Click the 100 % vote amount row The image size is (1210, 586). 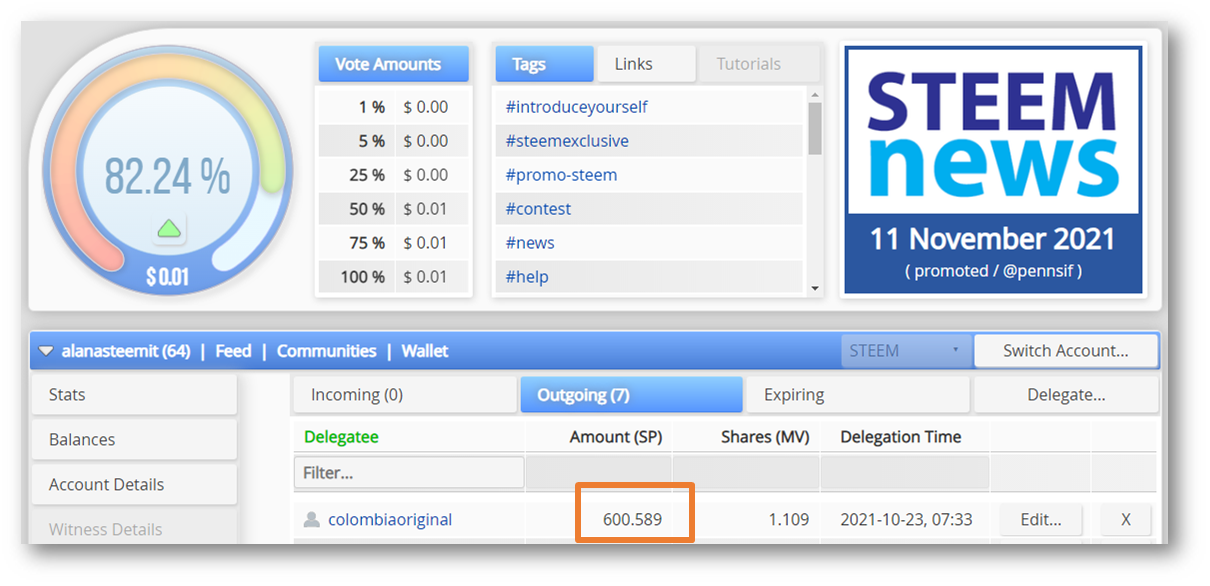(393, 277)
